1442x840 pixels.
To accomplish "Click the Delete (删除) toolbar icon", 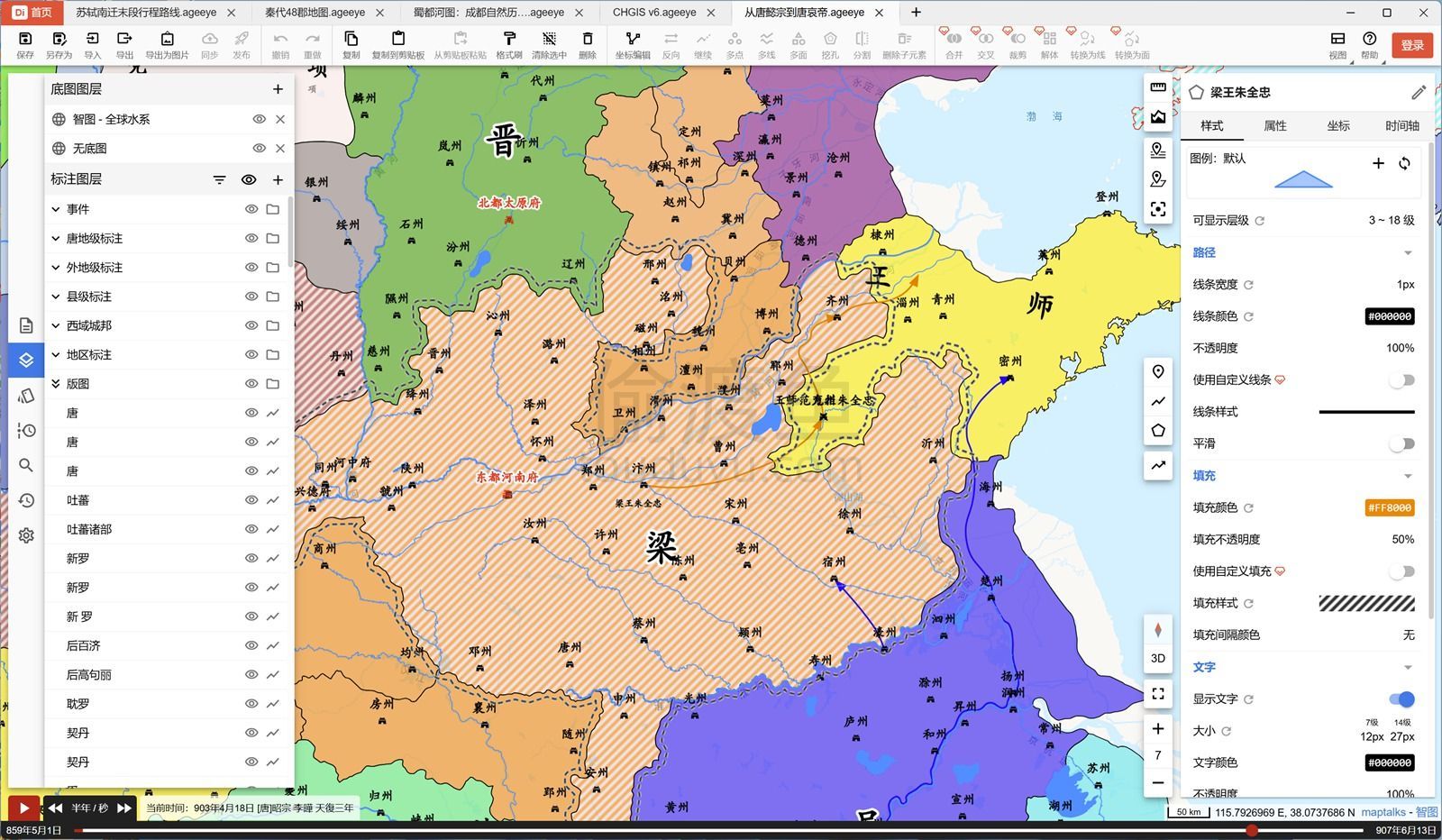I will [588, 44].
